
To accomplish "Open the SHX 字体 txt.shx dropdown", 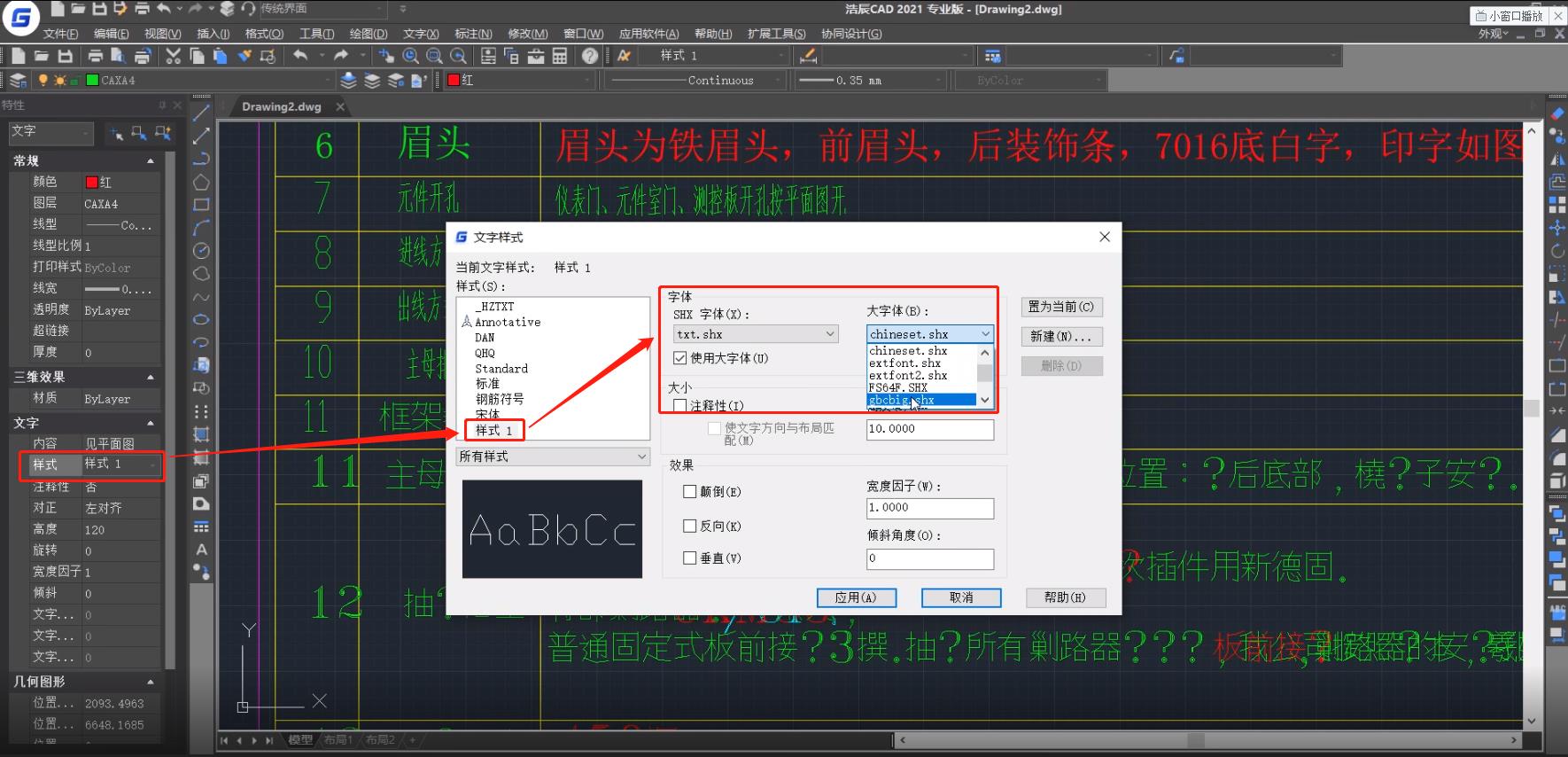I will (x=756, y=334).
